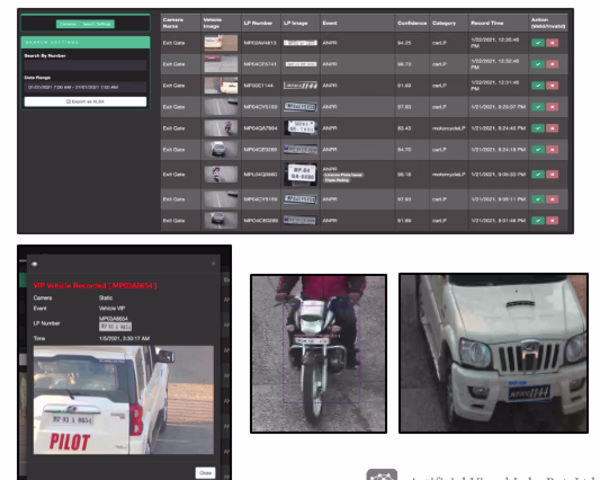Open the PILOT vehicle photo in popup

click(123, 400)
